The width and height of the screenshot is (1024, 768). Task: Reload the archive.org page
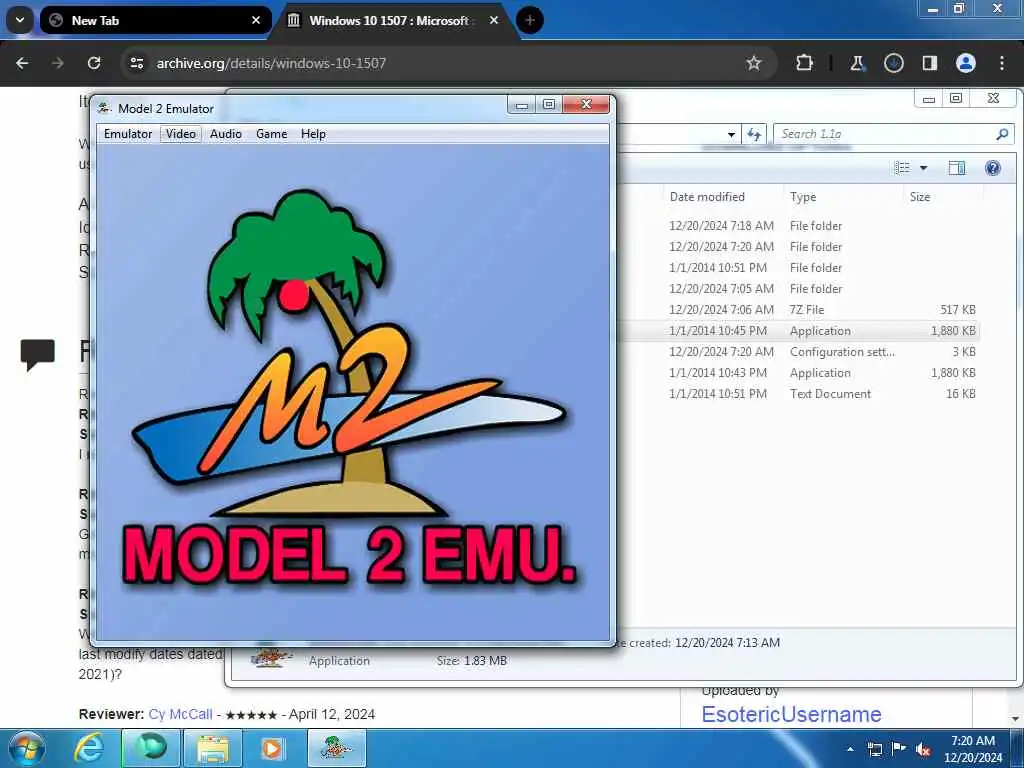94,63
